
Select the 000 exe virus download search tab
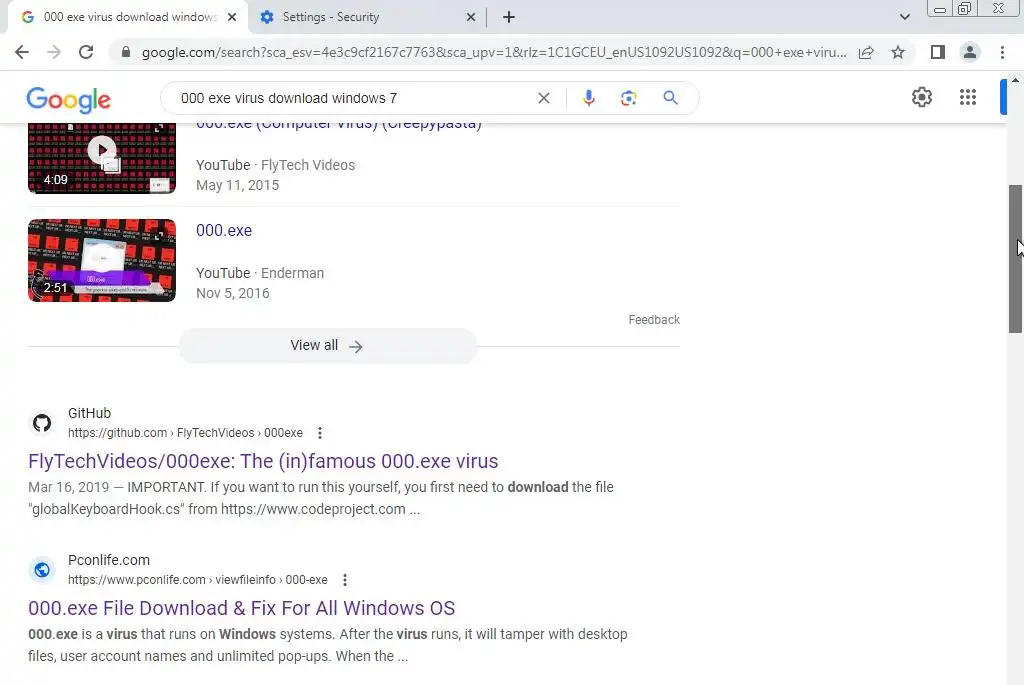click(130, 17)
